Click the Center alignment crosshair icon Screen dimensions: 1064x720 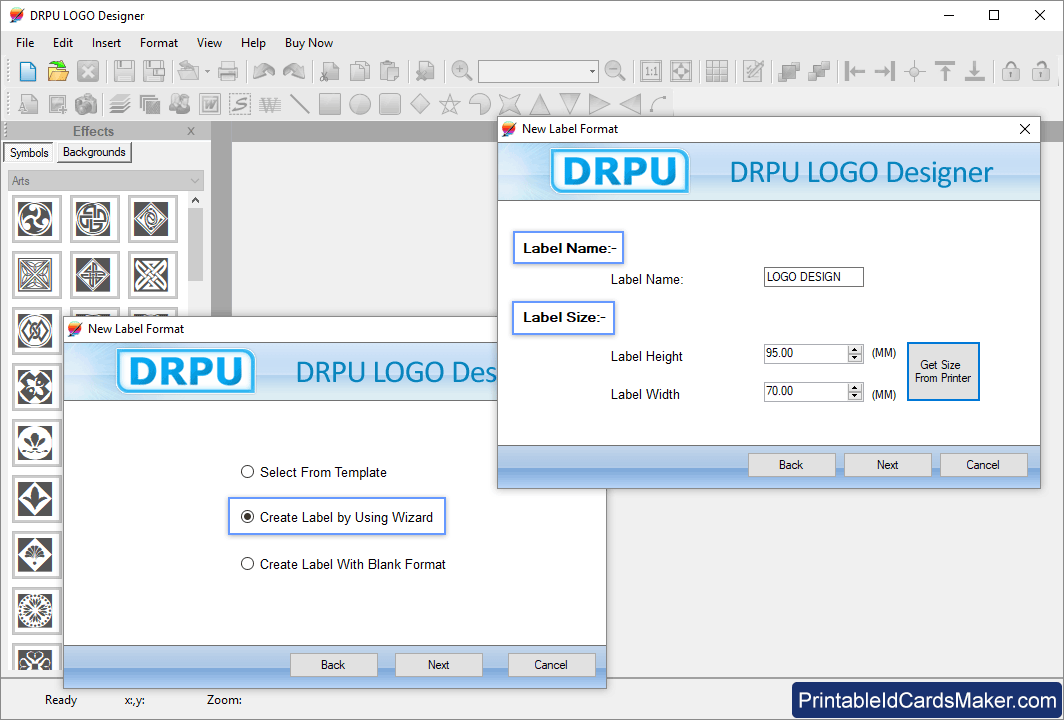pyautogui.click(x=915, y=71)
